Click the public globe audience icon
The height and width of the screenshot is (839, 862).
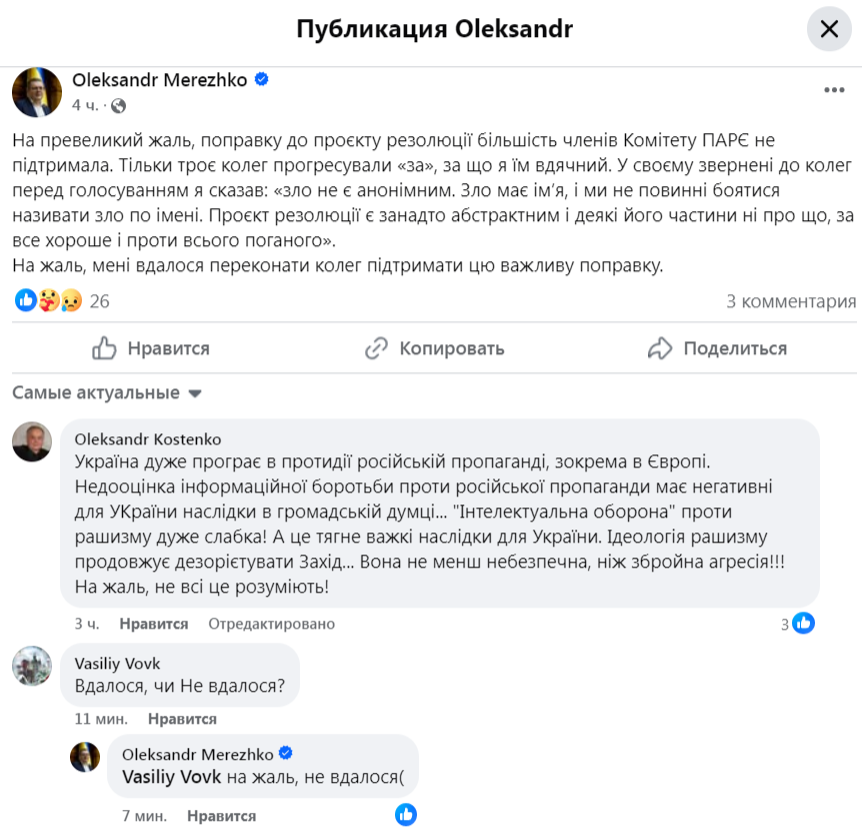point(118,105)
